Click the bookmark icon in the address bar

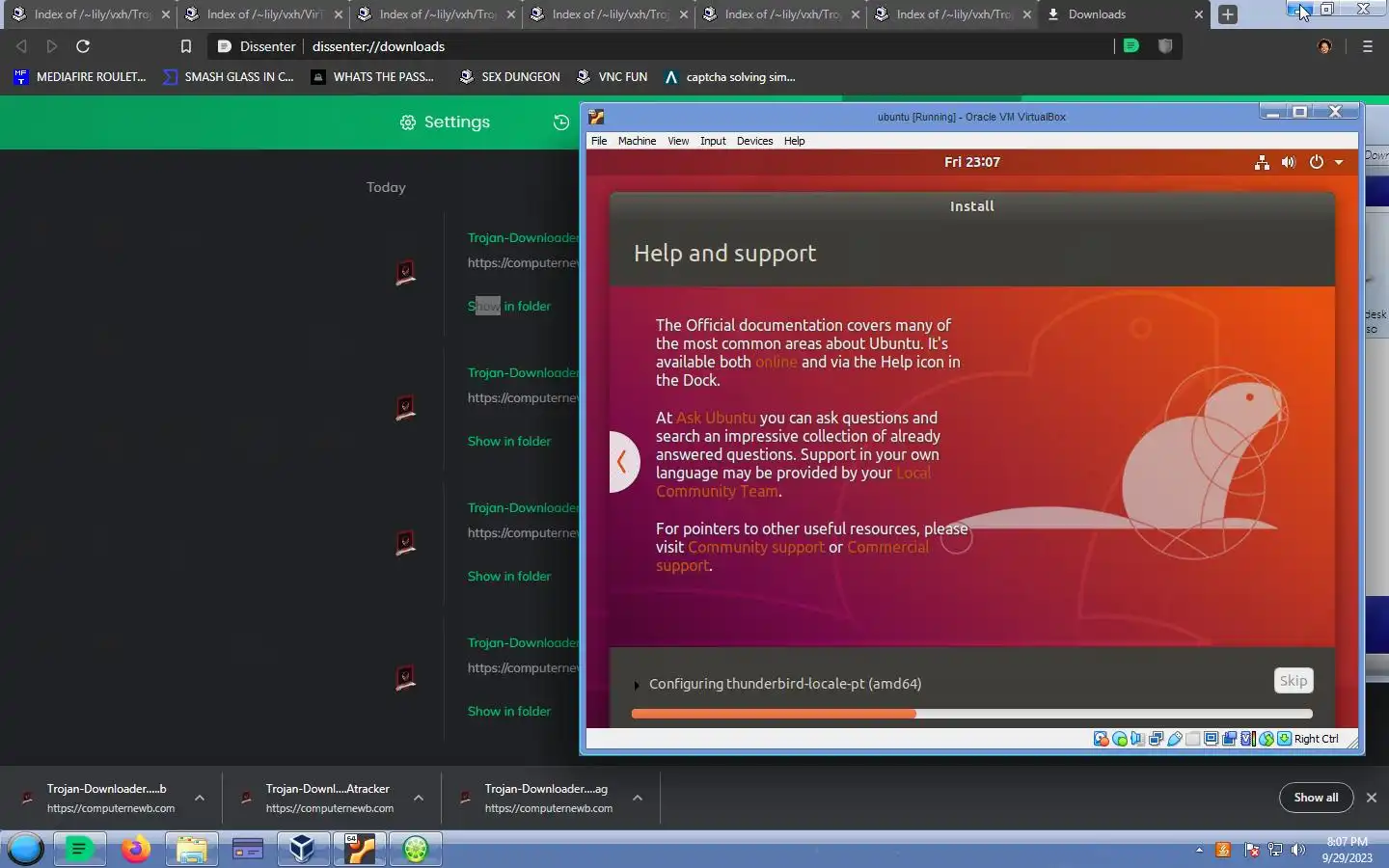(x=186, y=46)
